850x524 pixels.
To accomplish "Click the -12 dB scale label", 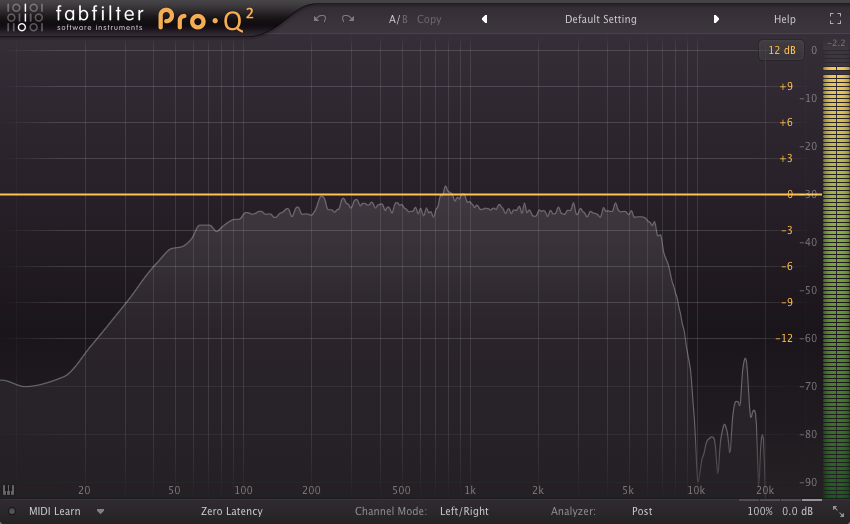I will (784, 338).
